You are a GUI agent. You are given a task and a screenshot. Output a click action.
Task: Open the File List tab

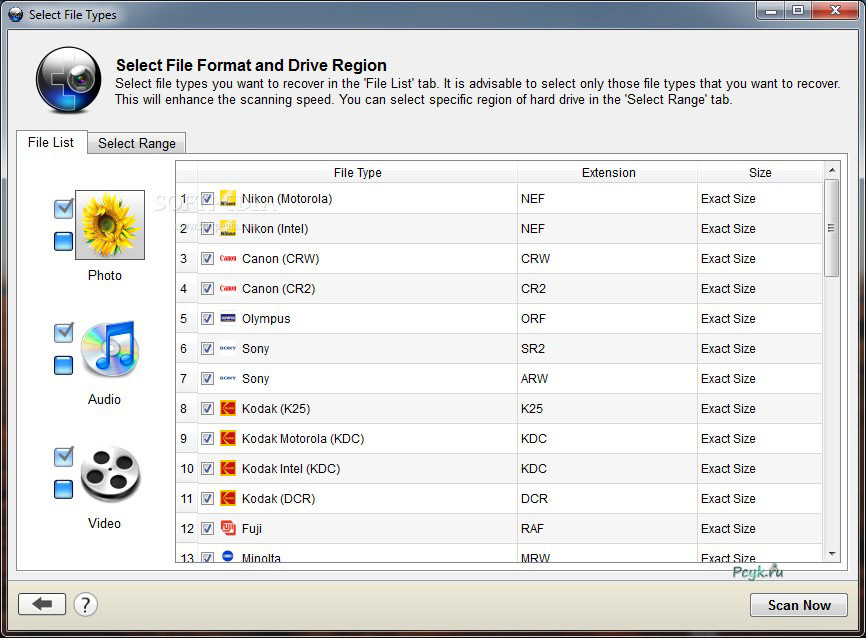(51, 142)
